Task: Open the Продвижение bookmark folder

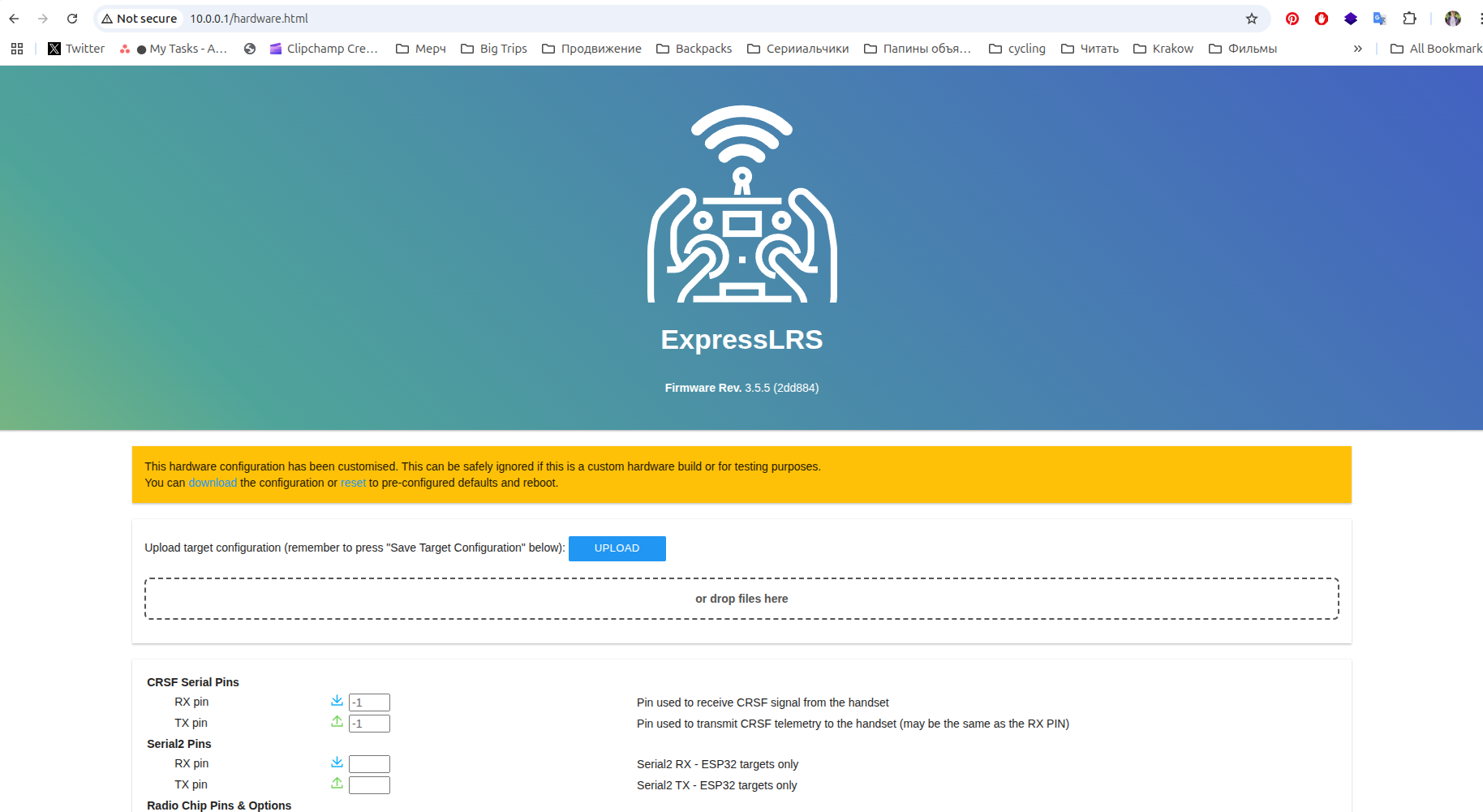Action: (591, 49)
